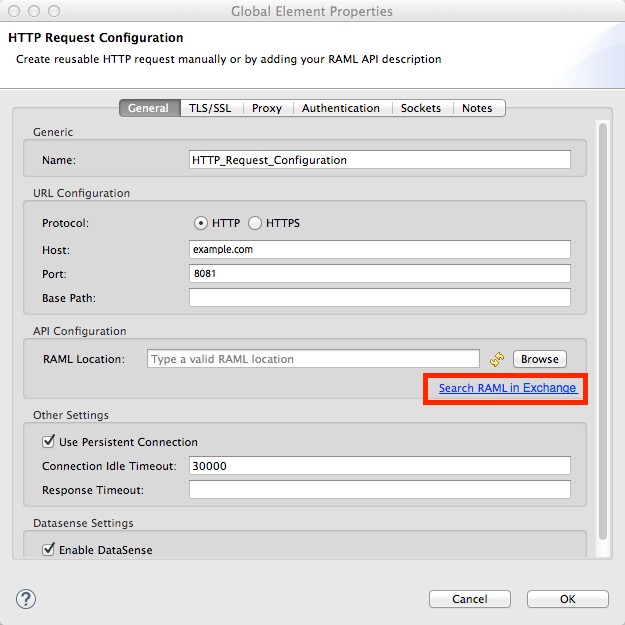Image resolution: width=625 pixels, height=625 pixels.
Task: Confirm the dialog with OK
Action: pos(567,599)
